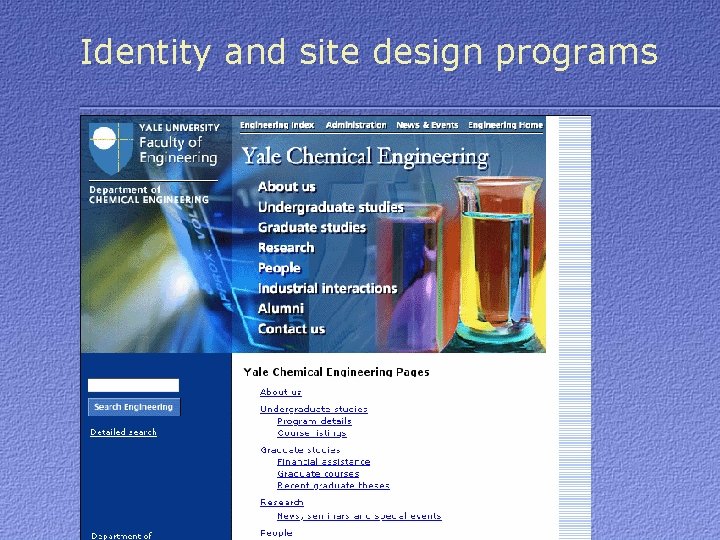The height and width of the screenshot is (540, 720).
Task: Follow the Detailed search link
Action: (124, 432)
